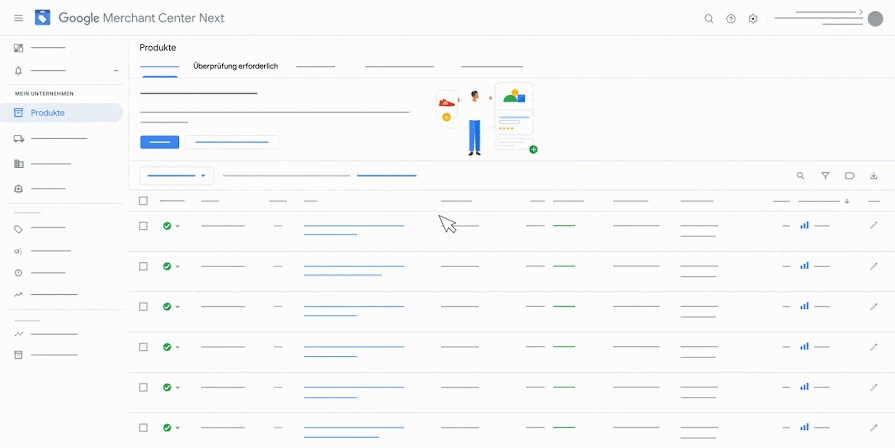The width and height of the screenshot is (895, 448).
Task: Click the banner illustration of person with cards
Action: tap(487, 119)
